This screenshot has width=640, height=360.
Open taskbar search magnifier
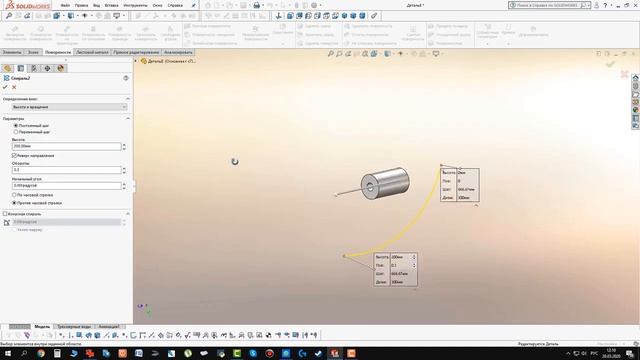tap(24, 353)
